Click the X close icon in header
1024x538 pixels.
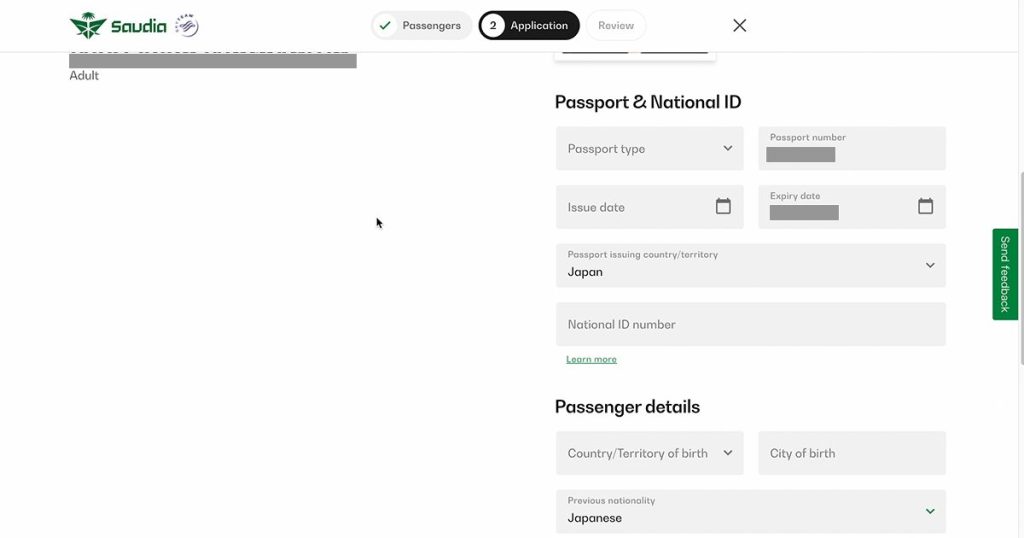[x=739, y=26]
